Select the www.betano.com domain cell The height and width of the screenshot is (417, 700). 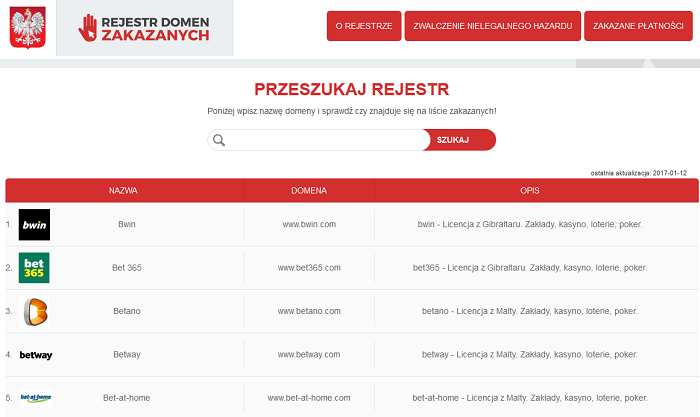tap(309, 311)
